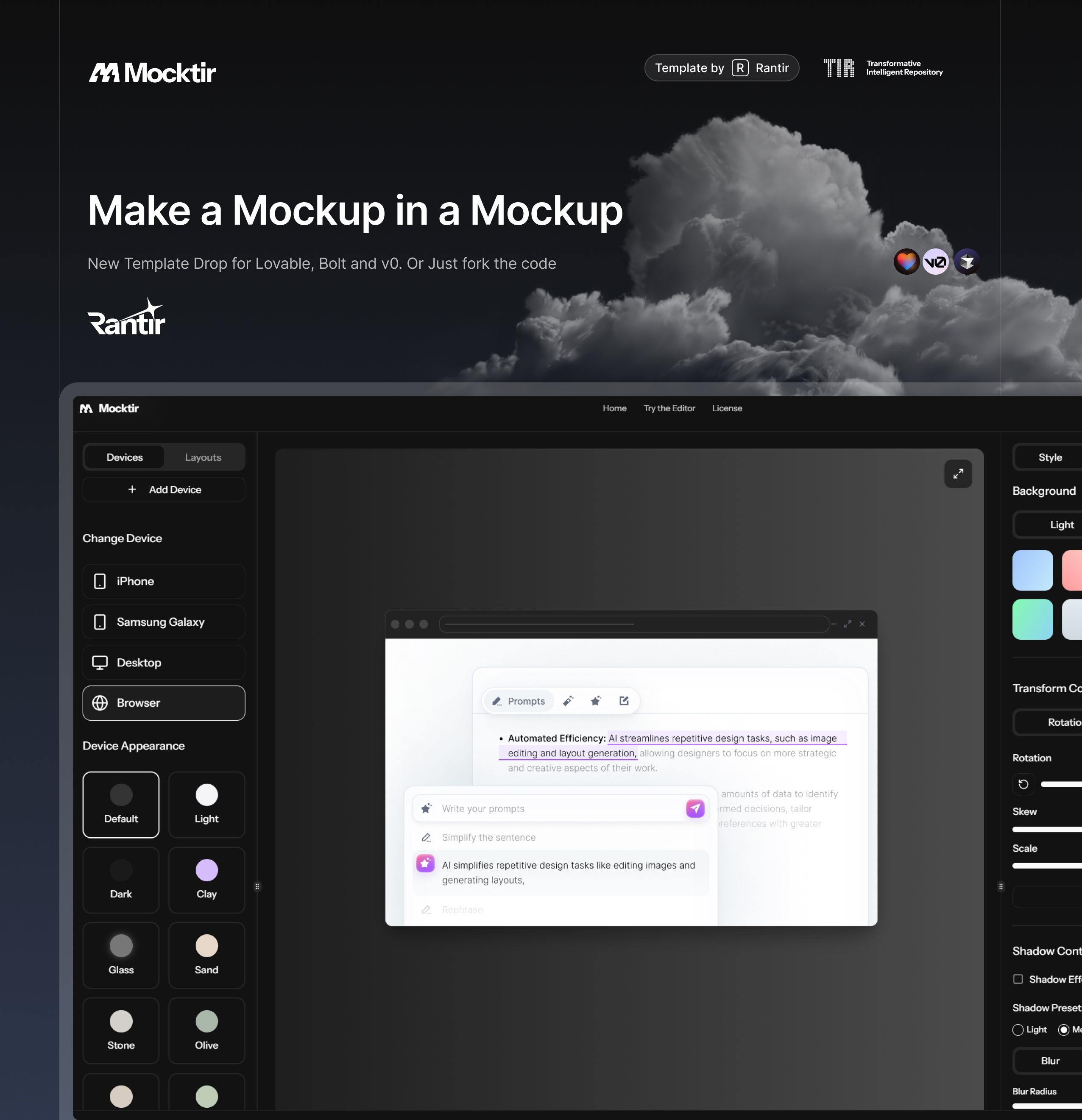Click the Lovable heart logo icon
This screenshot has width=1082, height=1120.
[906, 262]
